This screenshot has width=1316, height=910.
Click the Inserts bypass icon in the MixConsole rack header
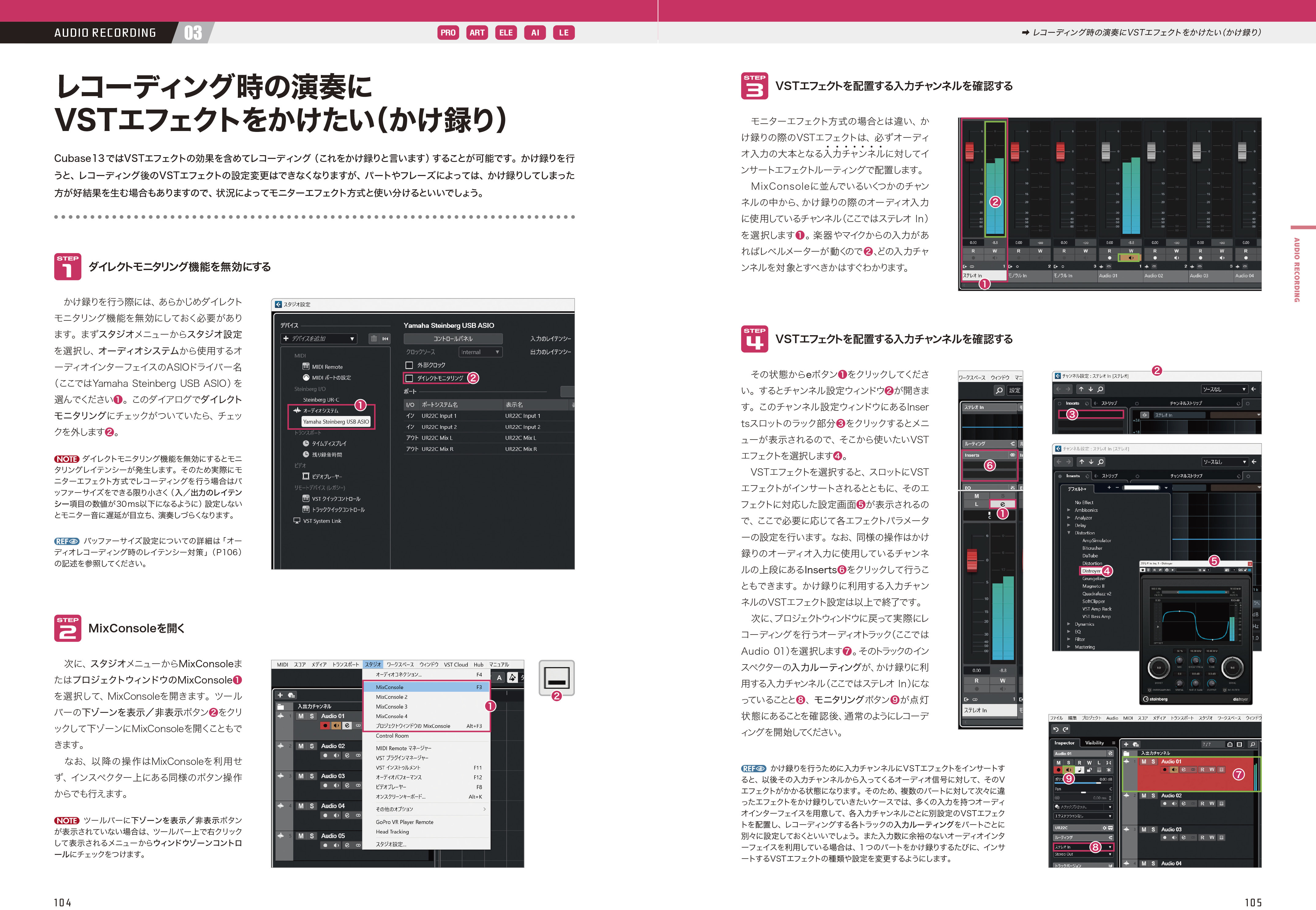[1013, 455]
